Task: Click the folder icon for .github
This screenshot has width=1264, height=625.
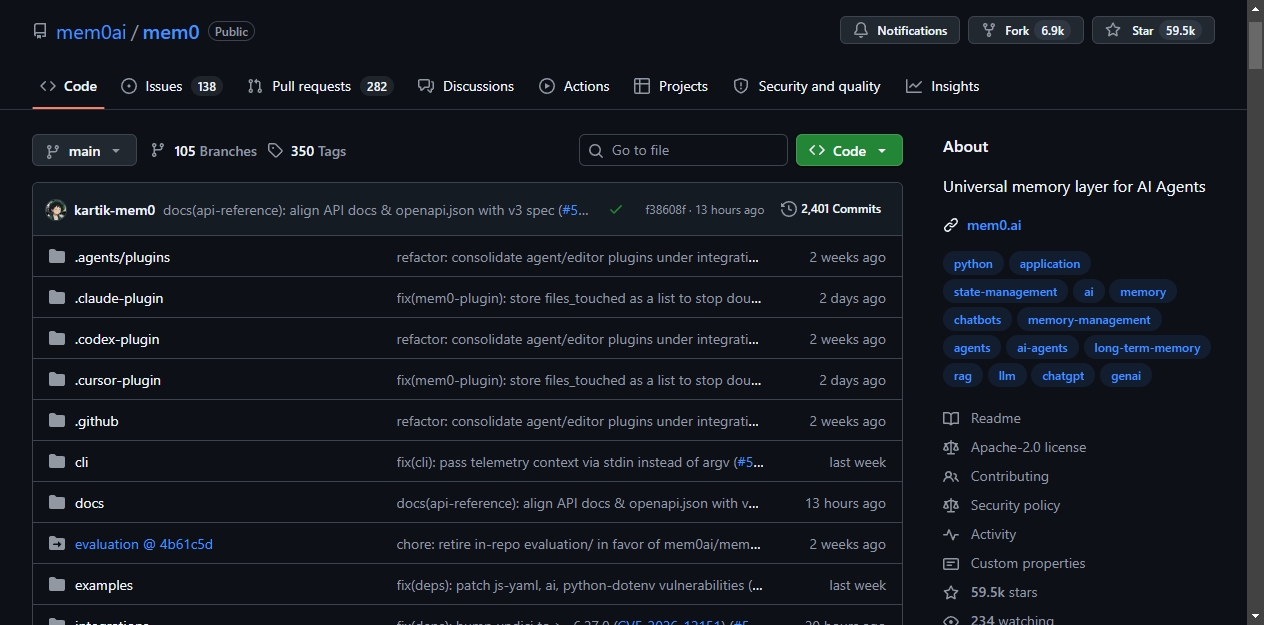Action: 57,421
